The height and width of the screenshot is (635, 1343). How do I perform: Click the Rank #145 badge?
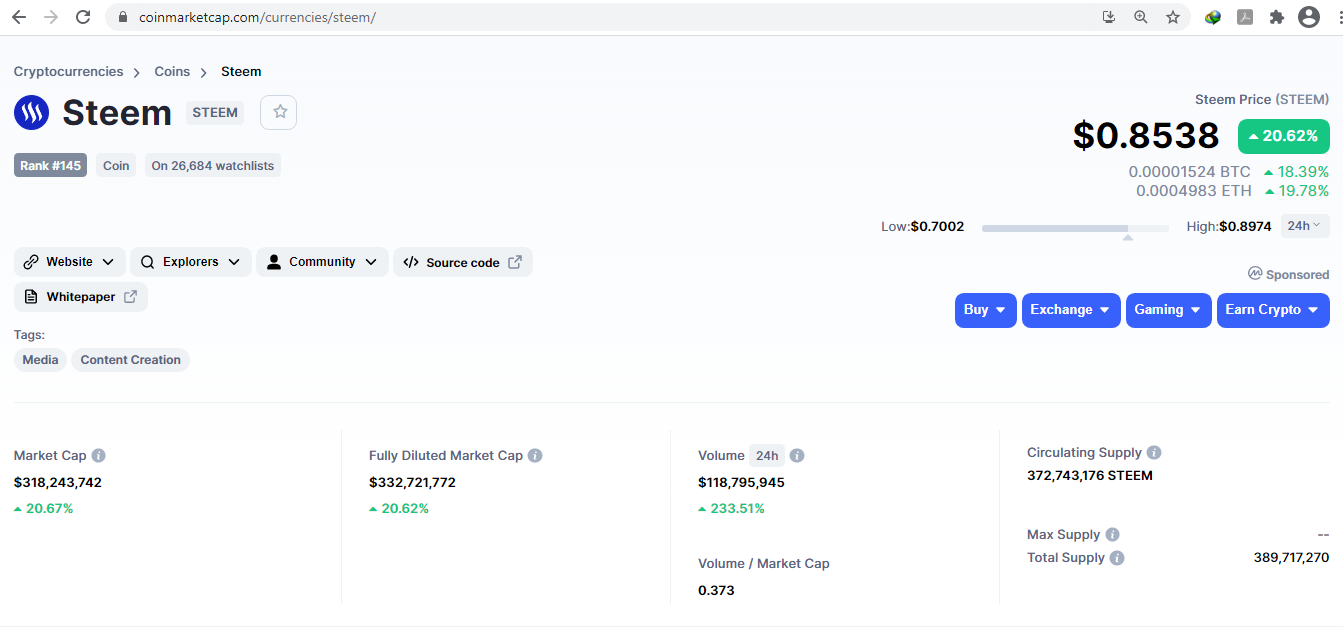pos(50,165)
